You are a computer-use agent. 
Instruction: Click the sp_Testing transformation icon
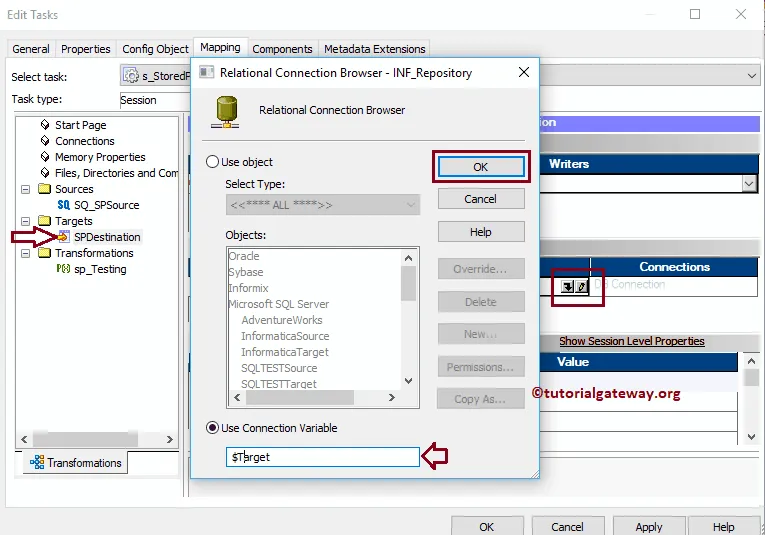[64, 269]
